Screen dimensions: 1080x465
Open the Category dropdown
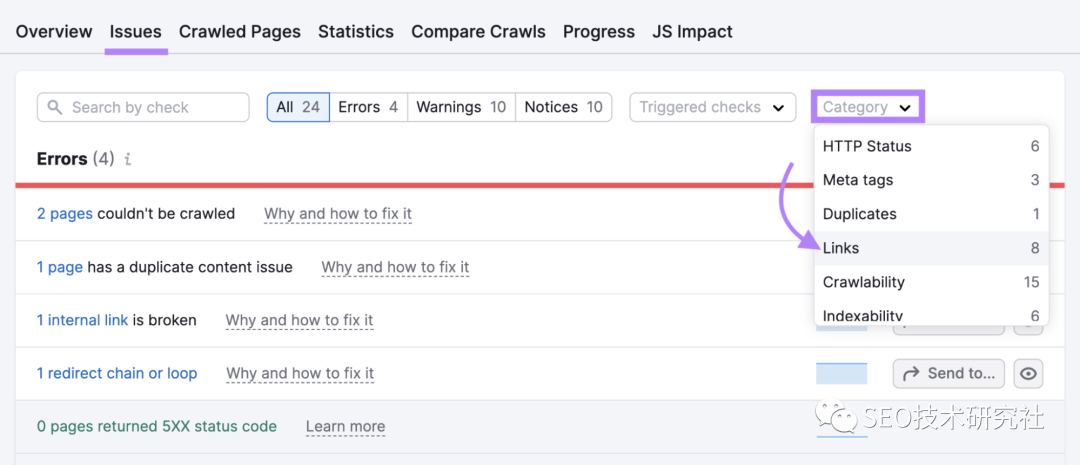pos(867,107)
